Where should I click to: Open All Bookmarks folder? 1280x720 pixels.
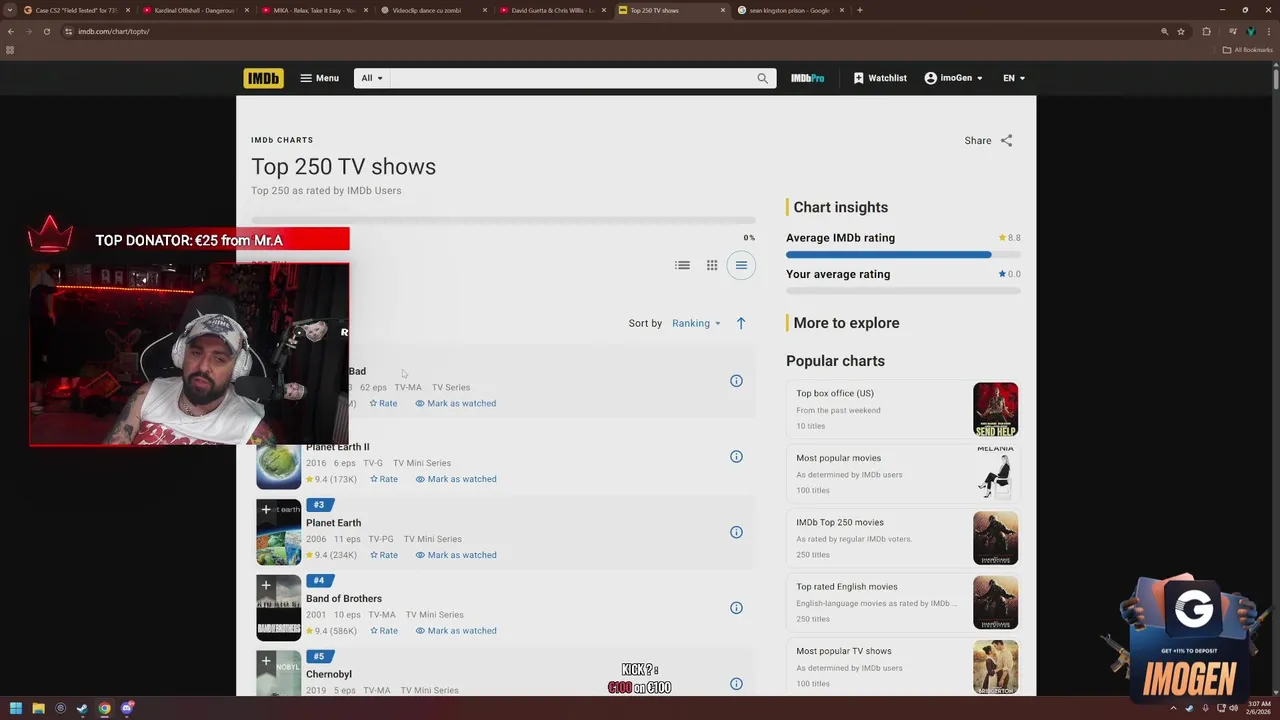(1248, 50)
